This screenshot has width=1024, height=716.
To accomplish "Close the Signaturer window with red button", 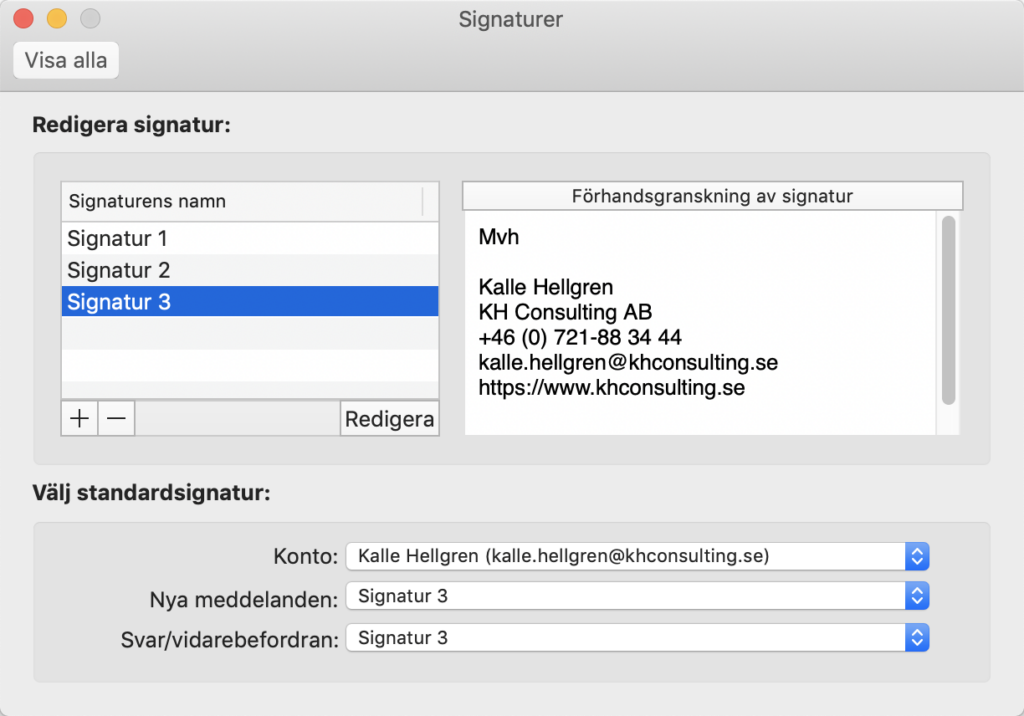I will tap(24, 18).
